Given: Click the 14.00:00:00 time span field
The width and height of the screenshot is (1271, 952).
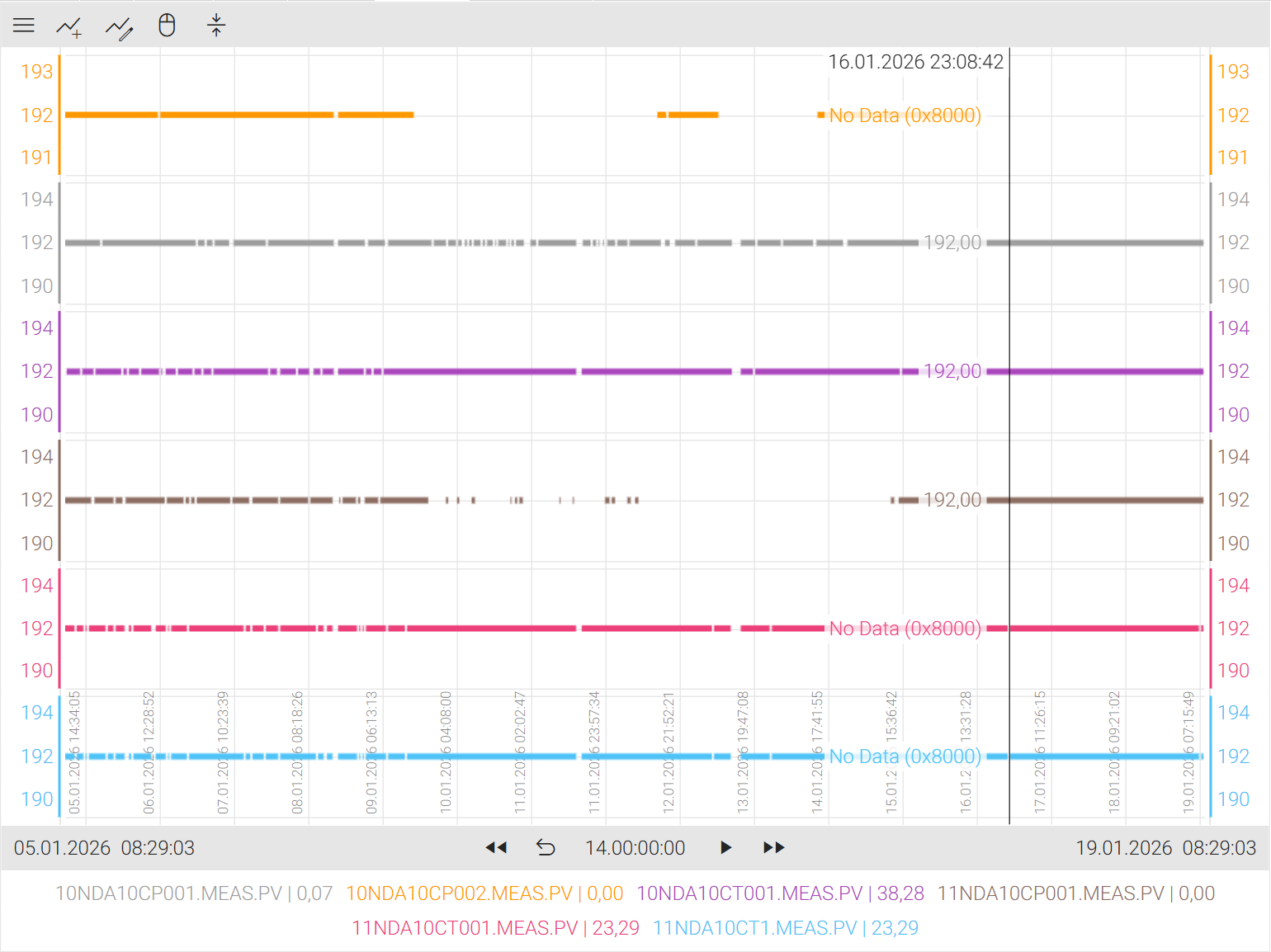Looking at the screenshot, I should pyautogui.click(x=635, y=848).
